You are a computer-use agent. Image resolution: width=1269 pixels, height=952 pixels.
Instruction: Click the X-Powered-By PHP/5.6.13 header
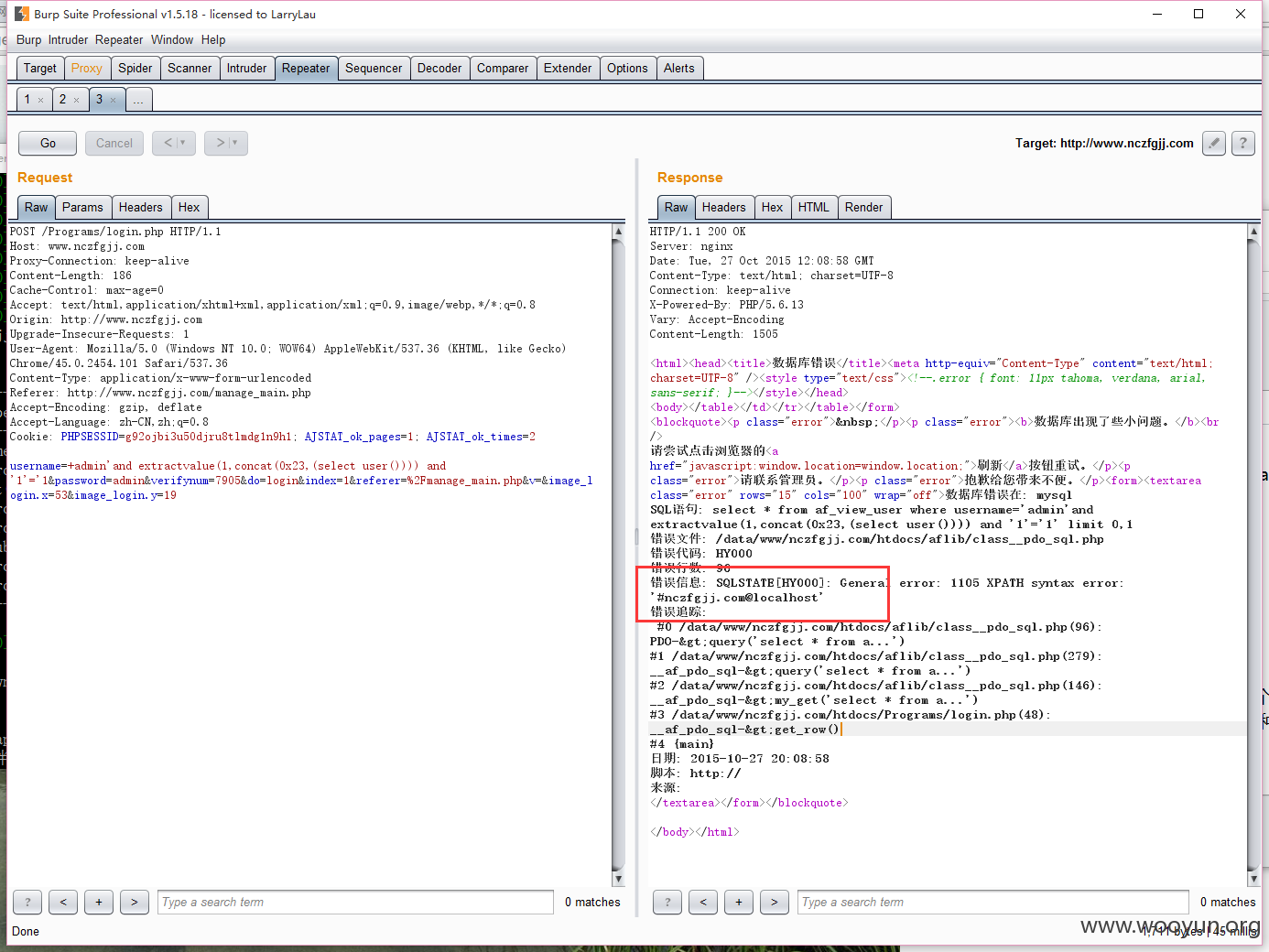click(x=727, y=305)
